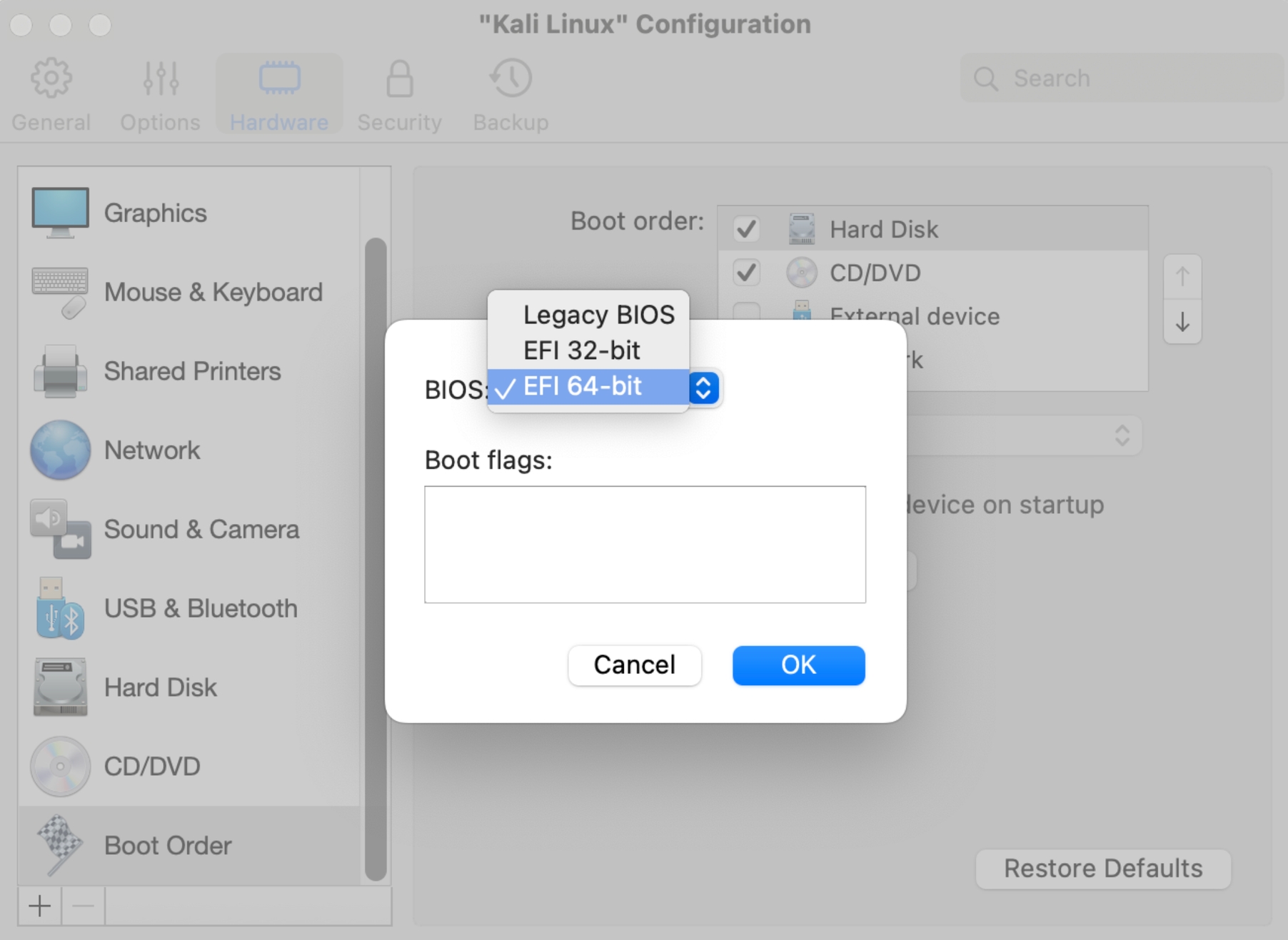This screenshot has height=940, width=1288.
Task: Enable the External device boot checkbox
Action: click(746, 311)
